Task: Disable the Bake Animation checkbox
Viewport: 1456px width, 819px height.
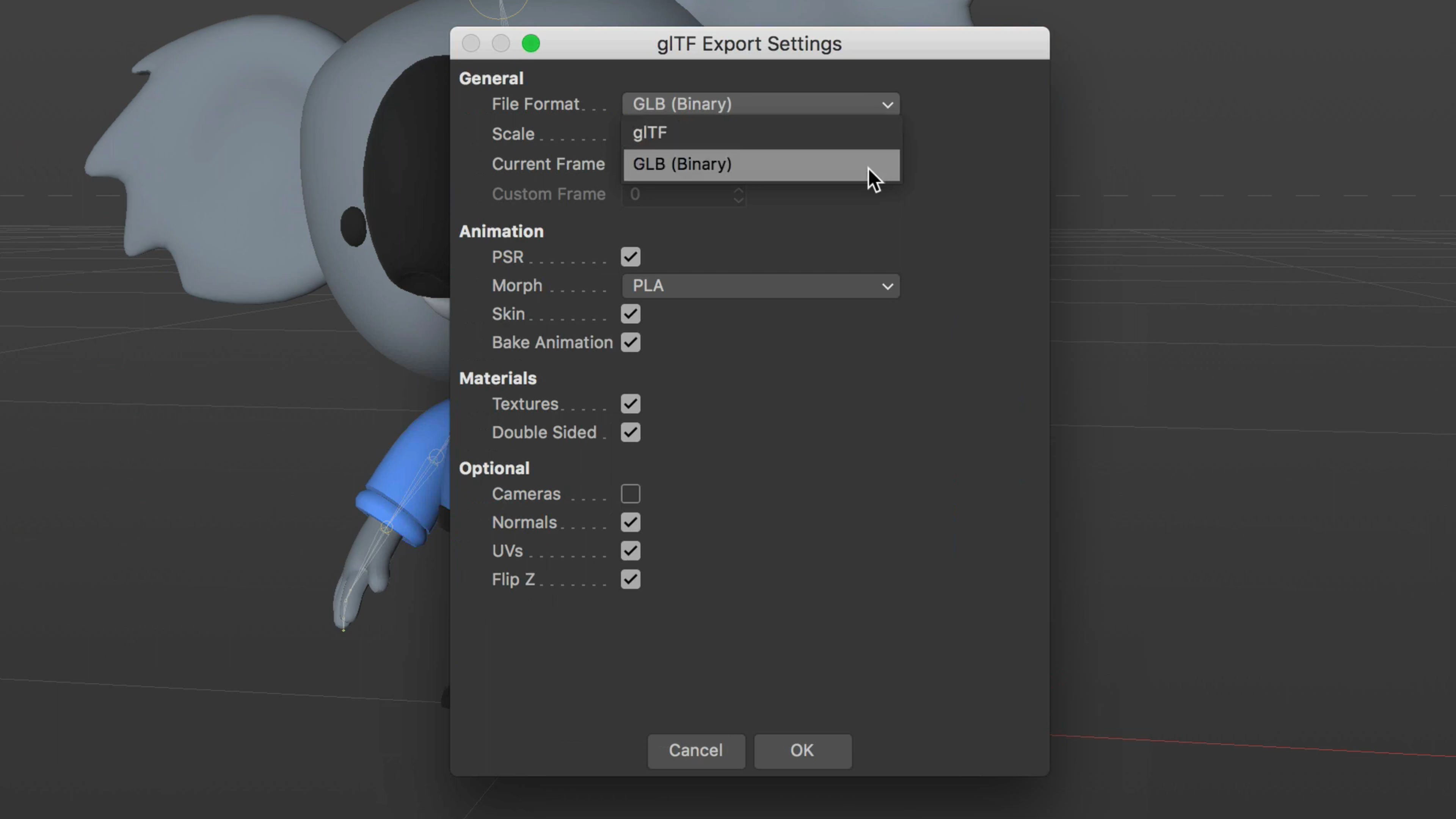Action: tap(630, 342)
